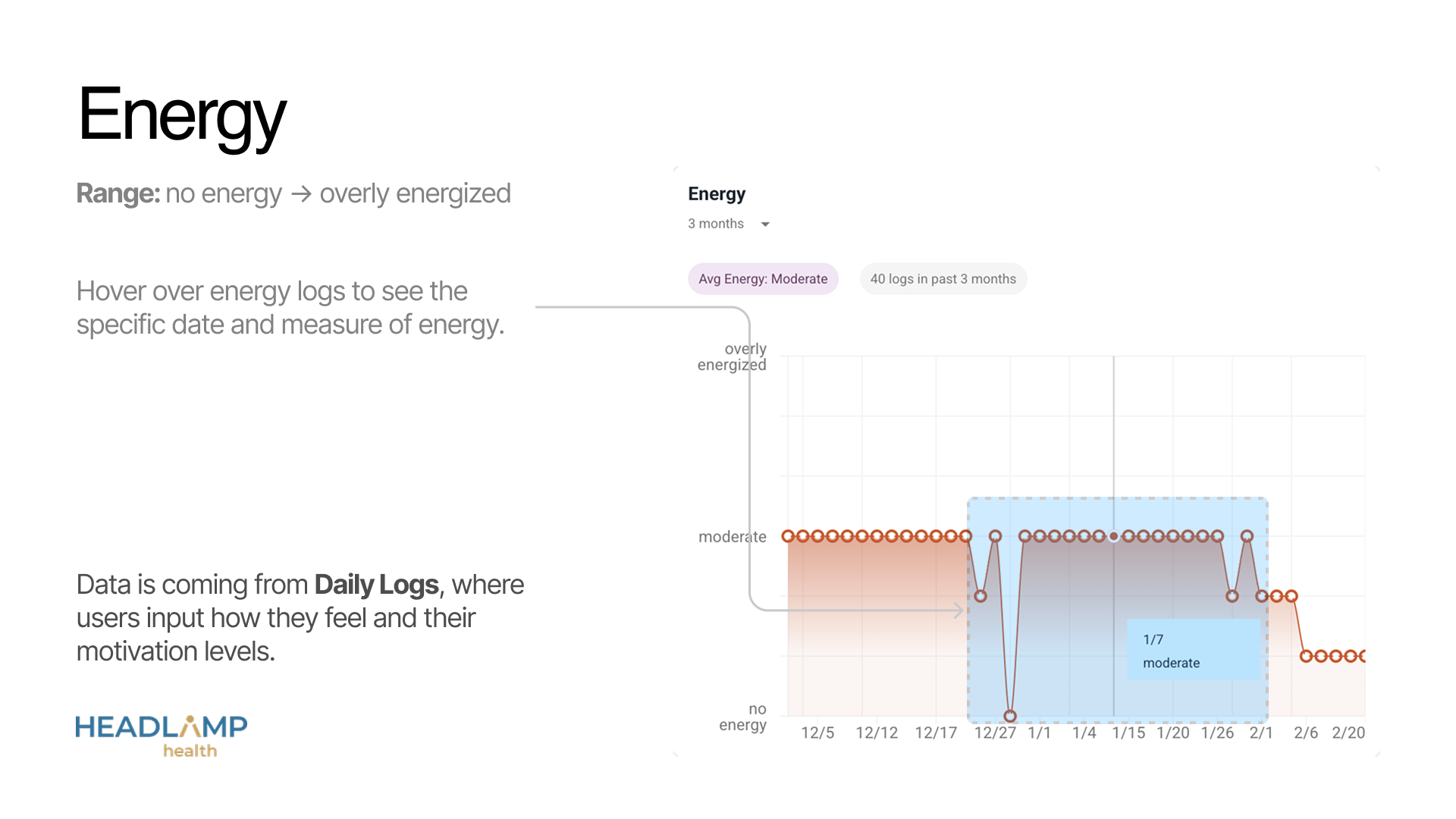1456x819 pixels.
Task: Click the highlighted 1/7 data point on the line
Action: click(1113, 536)
